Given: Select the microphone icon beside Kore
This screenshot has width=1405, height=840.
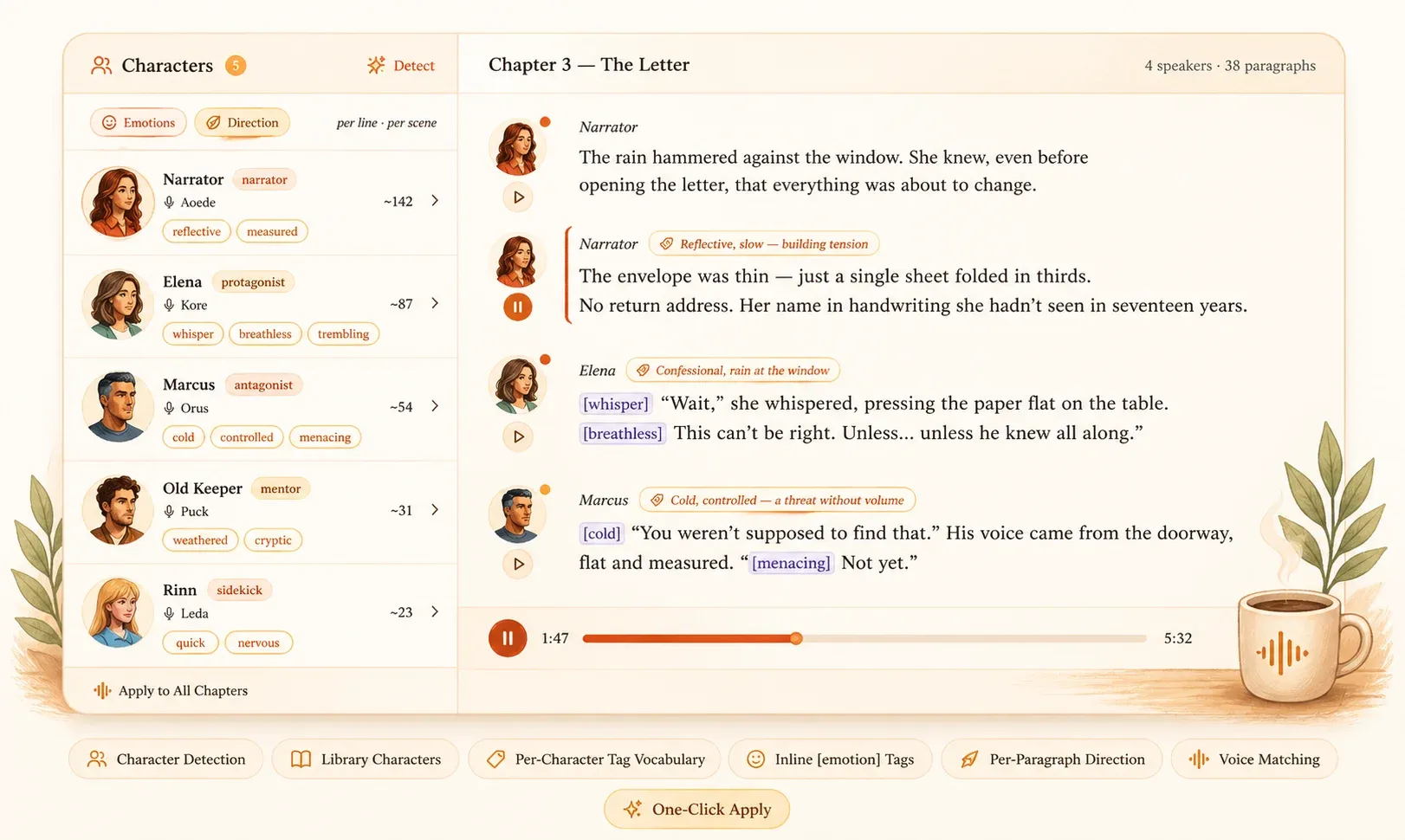Looking at the screenshot, I should tap(168, 305).
